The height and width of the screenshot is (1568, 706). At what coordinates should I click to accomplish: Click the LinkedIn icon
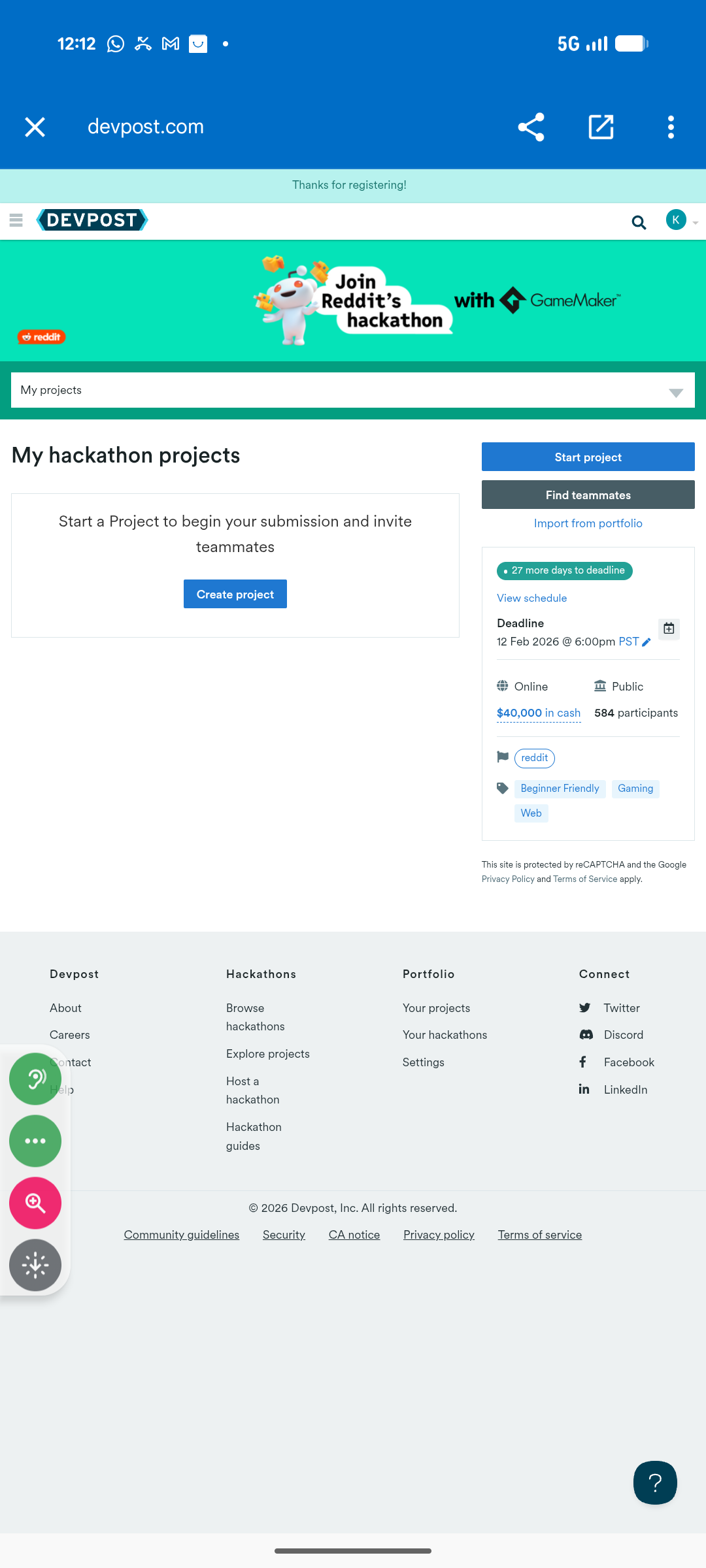pos(584,1089)
